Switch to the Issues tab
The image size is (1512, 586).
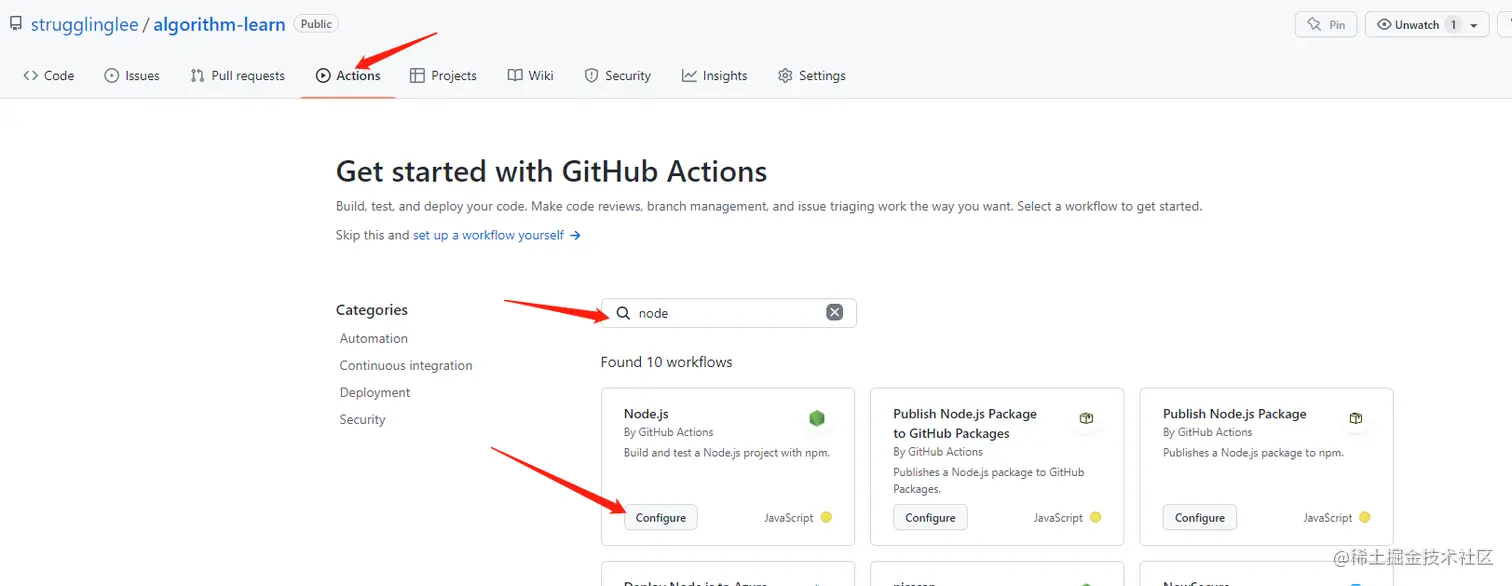(132, 75)
